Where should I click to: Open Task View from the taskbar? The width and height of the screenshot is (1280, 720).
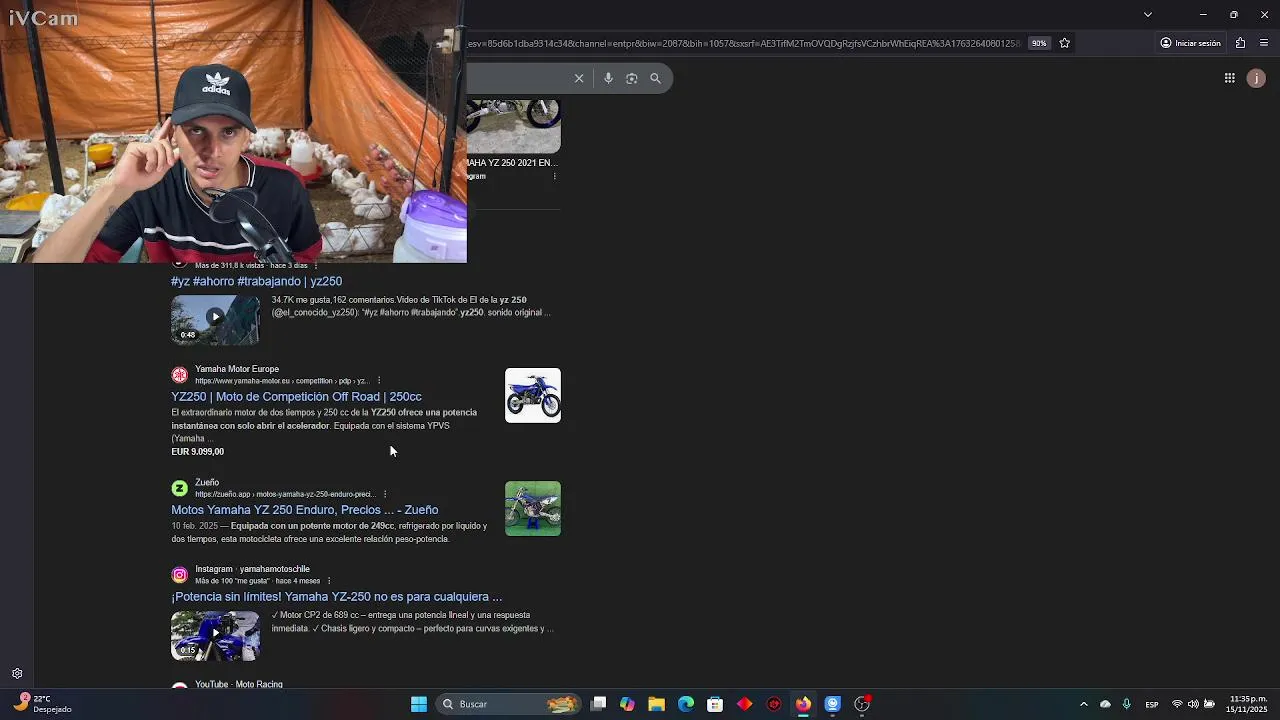[x=598, y=704]
